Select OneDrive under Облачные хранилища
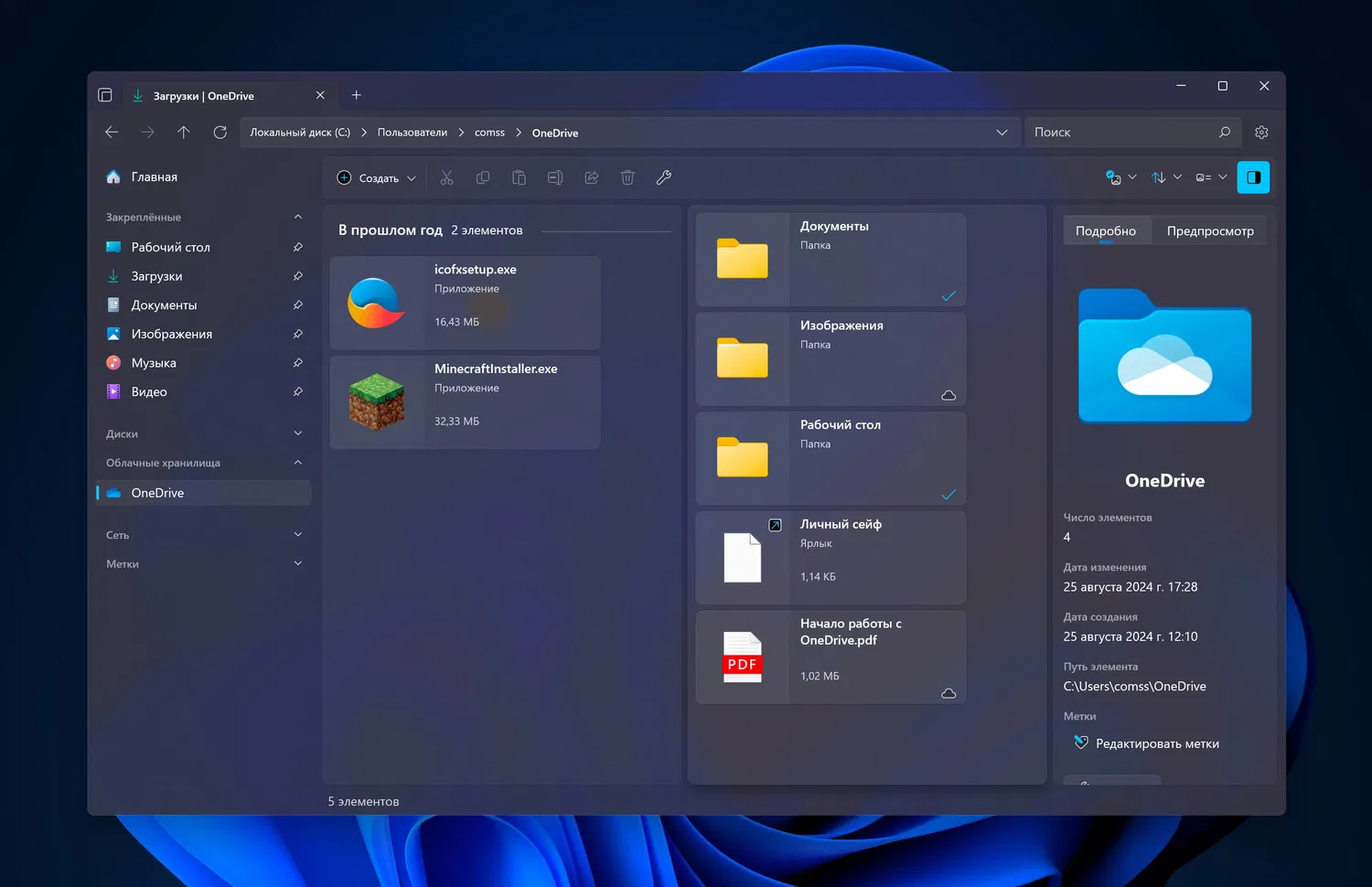The image size is (1372, 887). coord(203,493)
